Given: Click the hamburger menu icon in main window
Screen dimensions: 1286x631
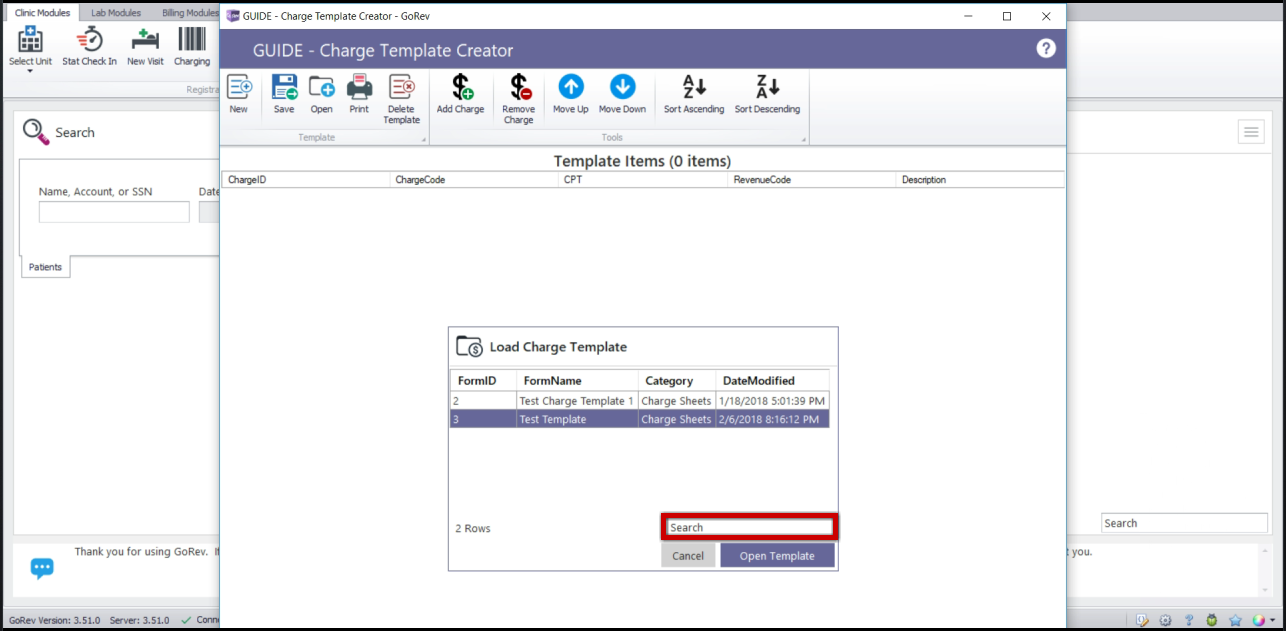Looking at the screenshot, I should pyautogui.click(x=1251, y=132).
